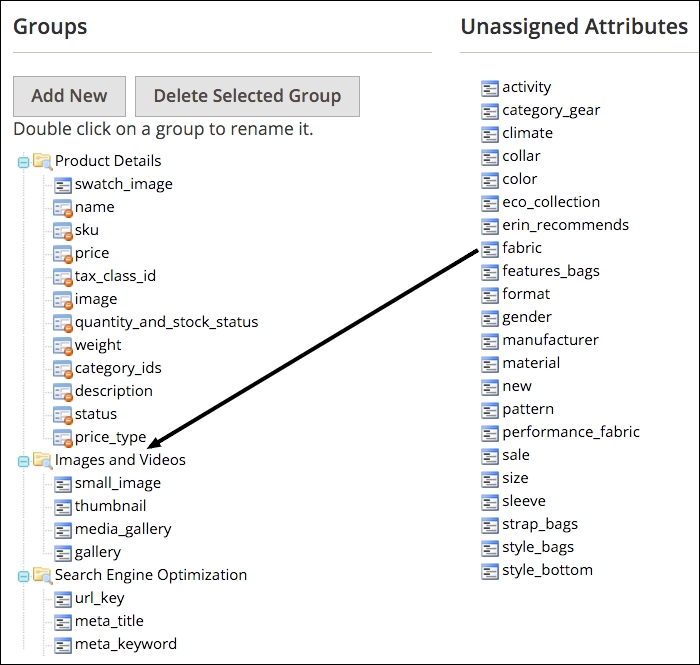Select the meta_keyword attribute
This screenshot has width=700, height=665.
(126, 644)
